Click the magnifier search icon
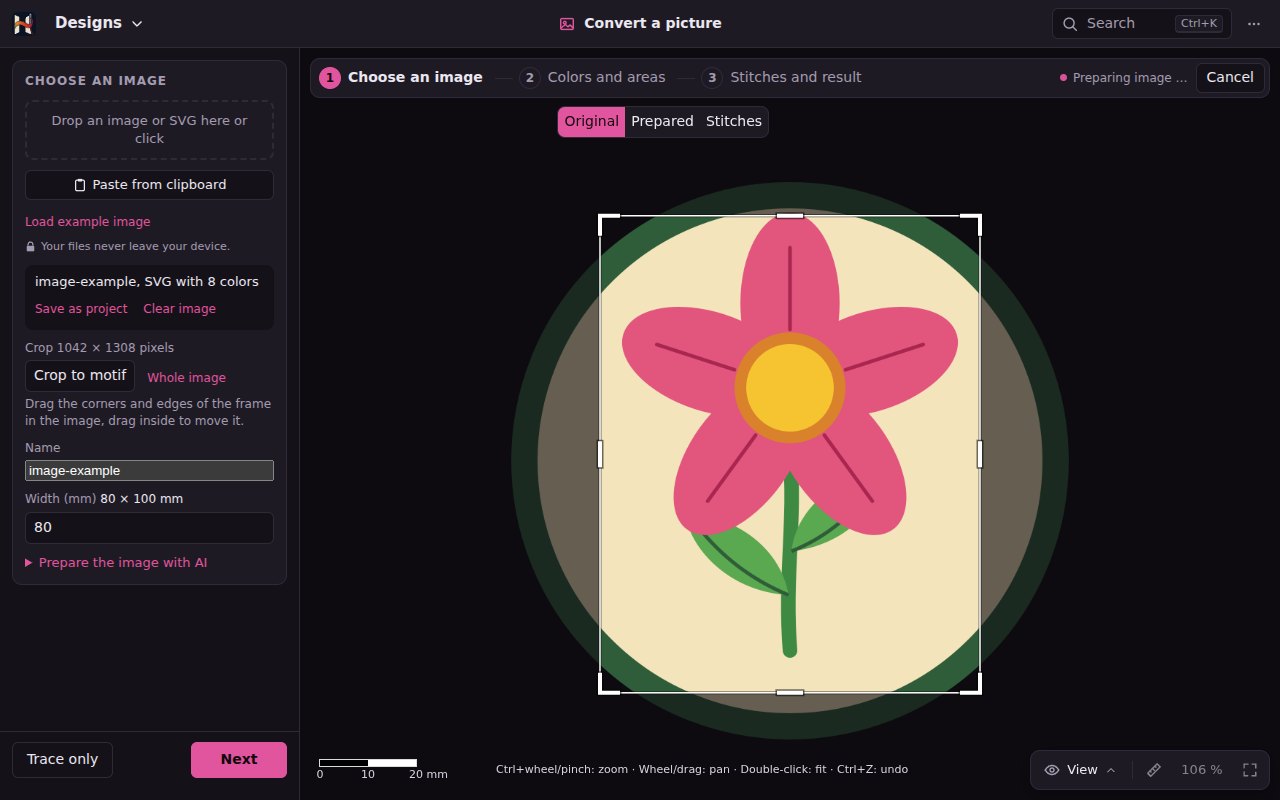The height and width of the screenshot is (800, 1280). pyautogui.click(x=1070, y=23)
